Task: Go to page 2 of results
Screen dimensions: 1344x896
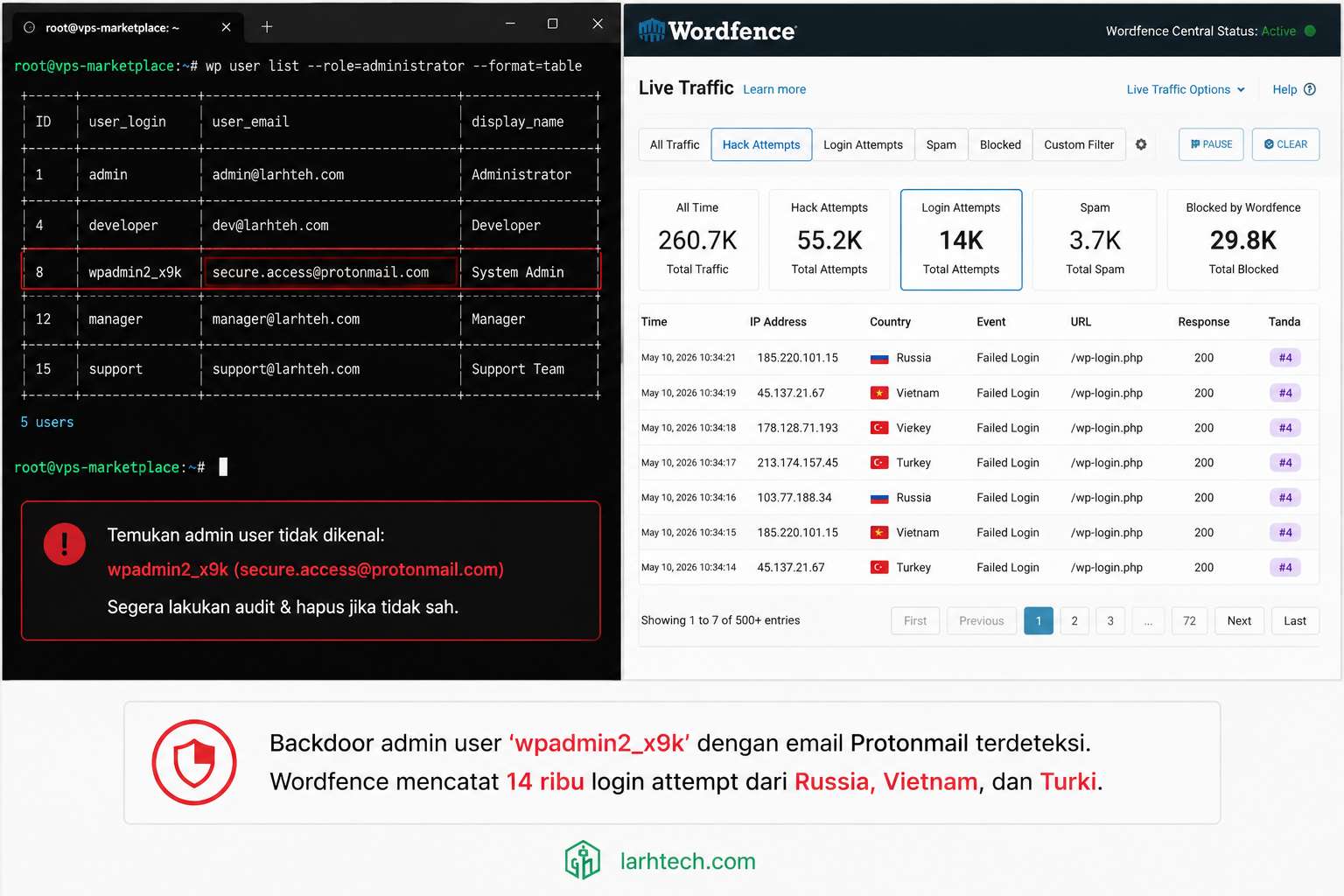Action: coord(1074,620)
